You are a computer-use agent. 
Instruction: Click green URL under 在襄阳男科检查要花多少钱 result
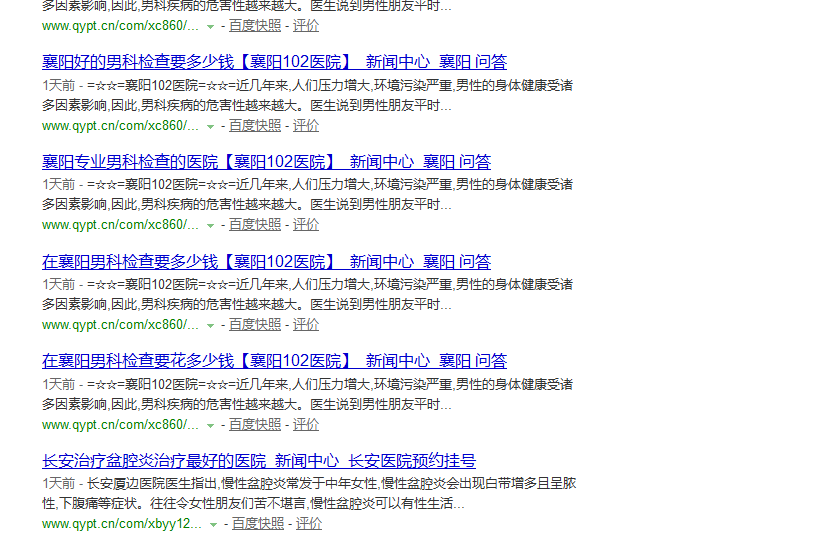point(120,425)
